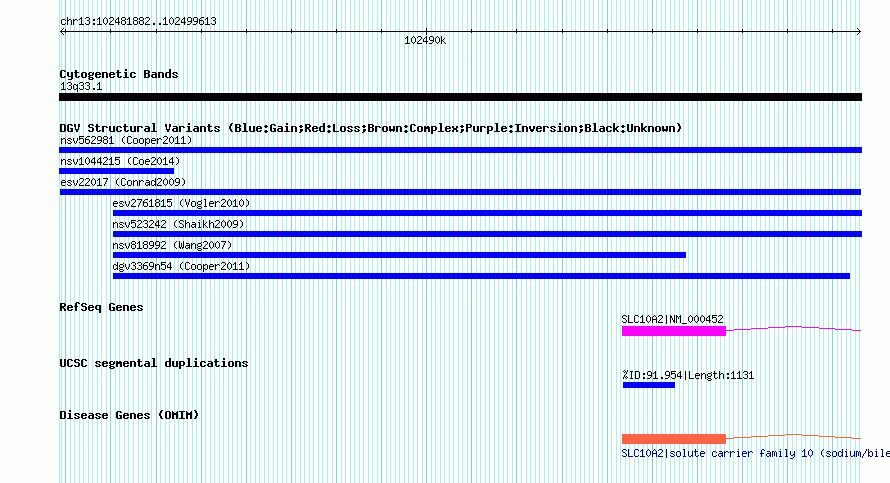The width and height of the screenshot is (890, 483).
Task: Click the 13q33.1 band label
Action: click(x=81, y=86)
